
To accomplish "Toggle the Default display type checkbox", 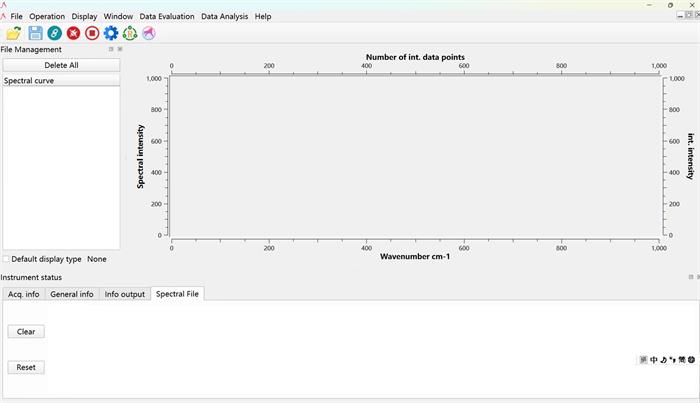I will click(x=6, y=259).
